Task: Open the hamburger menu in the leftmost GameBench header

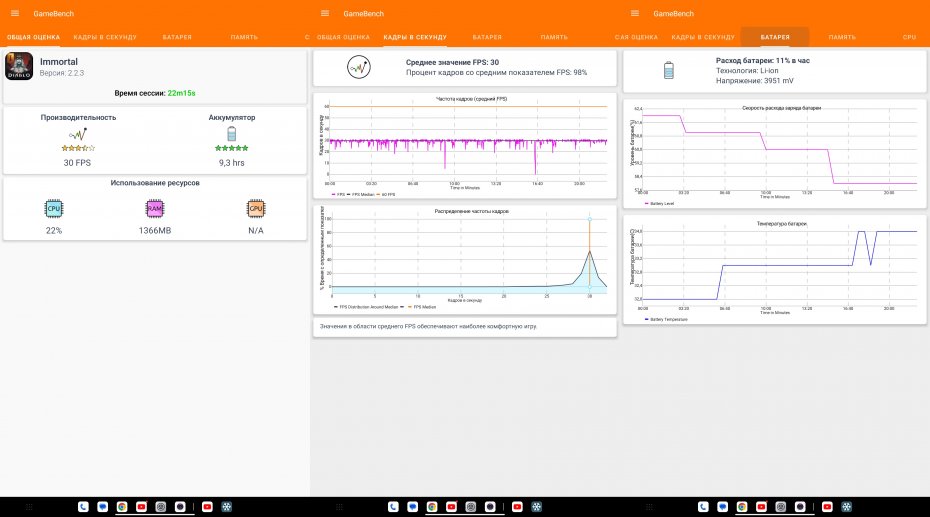Action: (x=15, y=13)
